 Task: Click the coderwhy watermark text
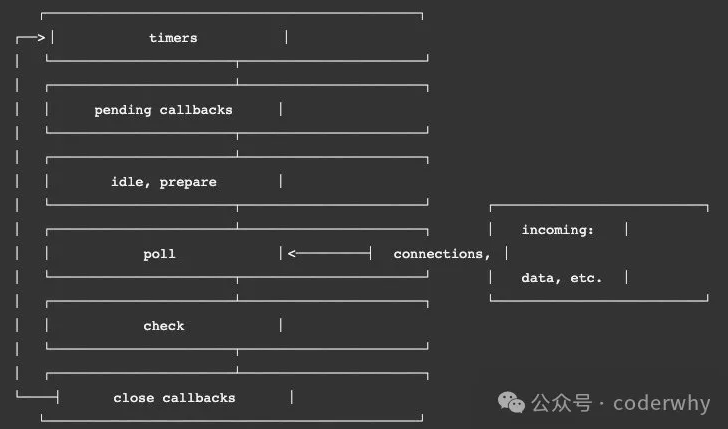662,403
